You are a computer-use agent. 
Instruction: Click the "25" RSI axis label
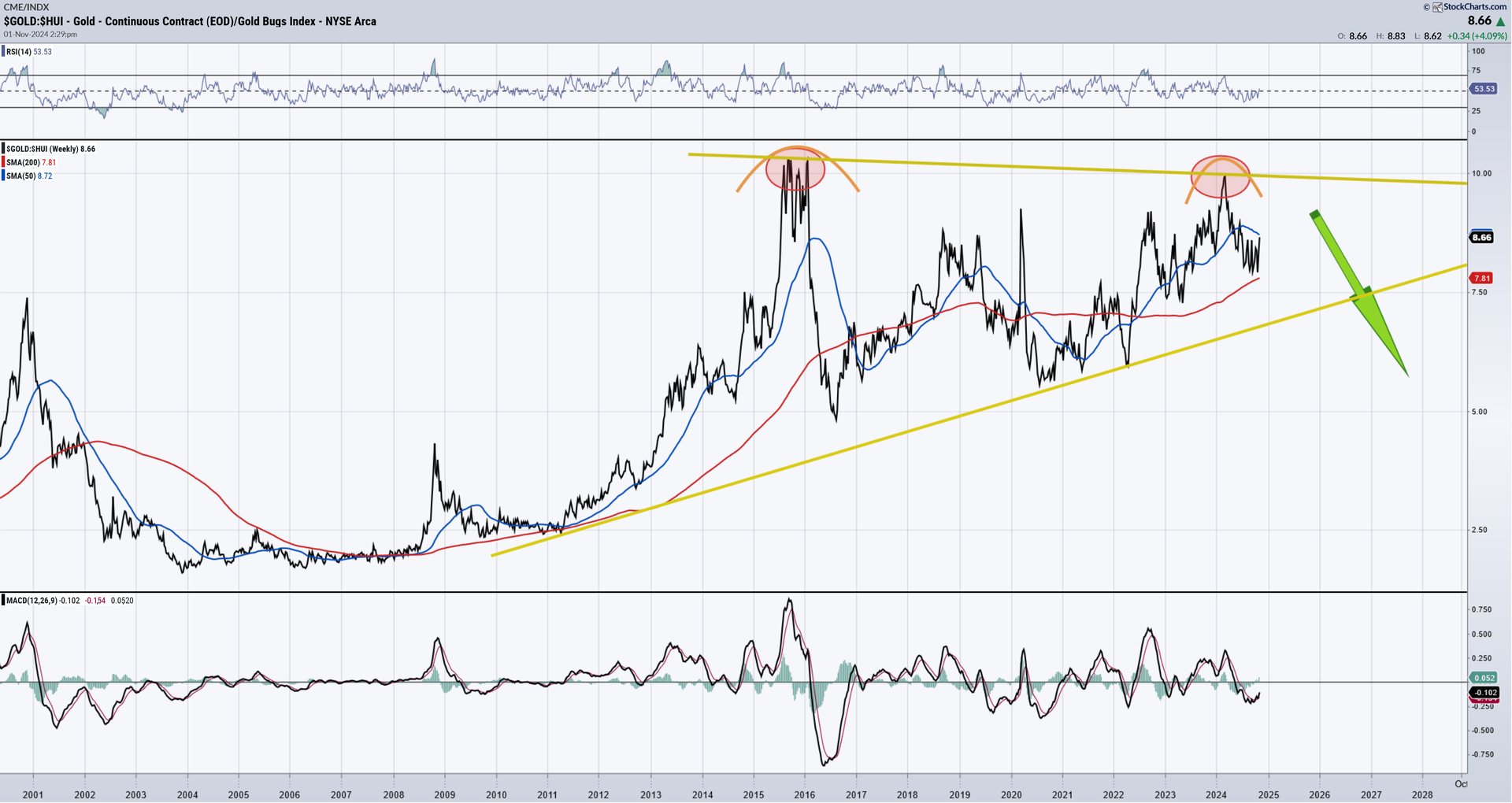(x=1477, y=111)
